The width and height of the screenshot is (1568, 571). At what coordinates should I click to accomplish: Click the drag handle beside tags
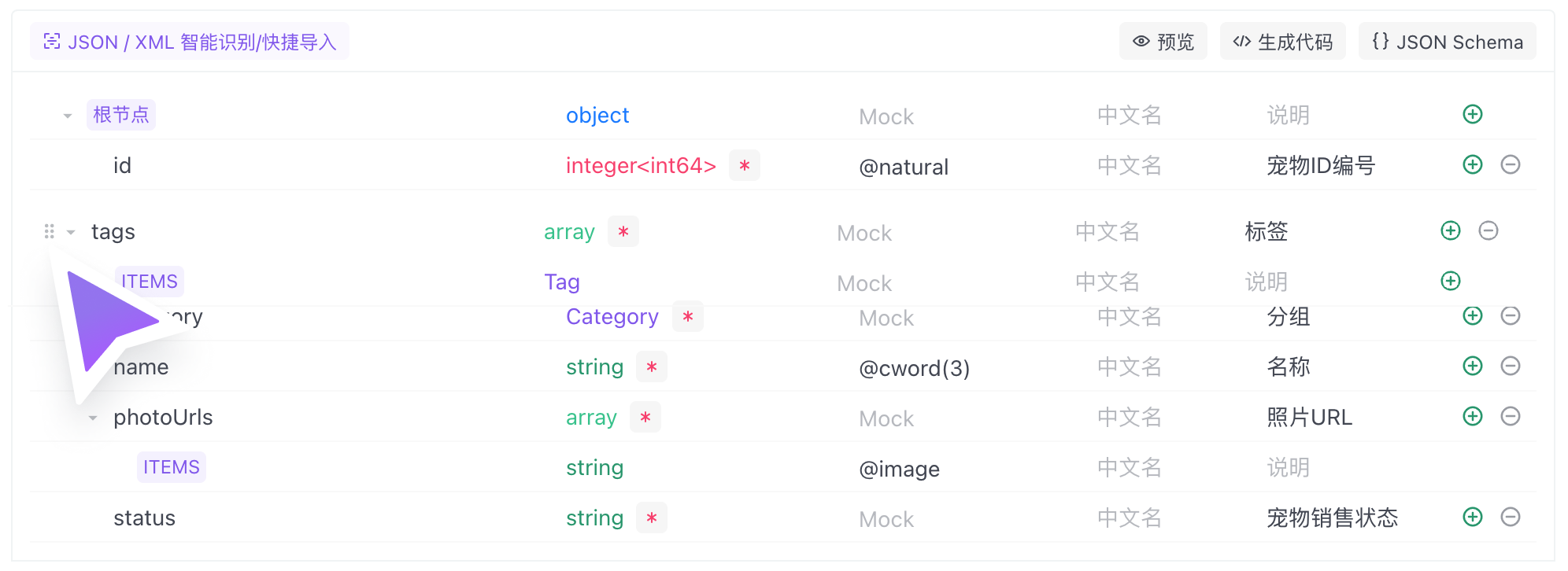(49, 231)
